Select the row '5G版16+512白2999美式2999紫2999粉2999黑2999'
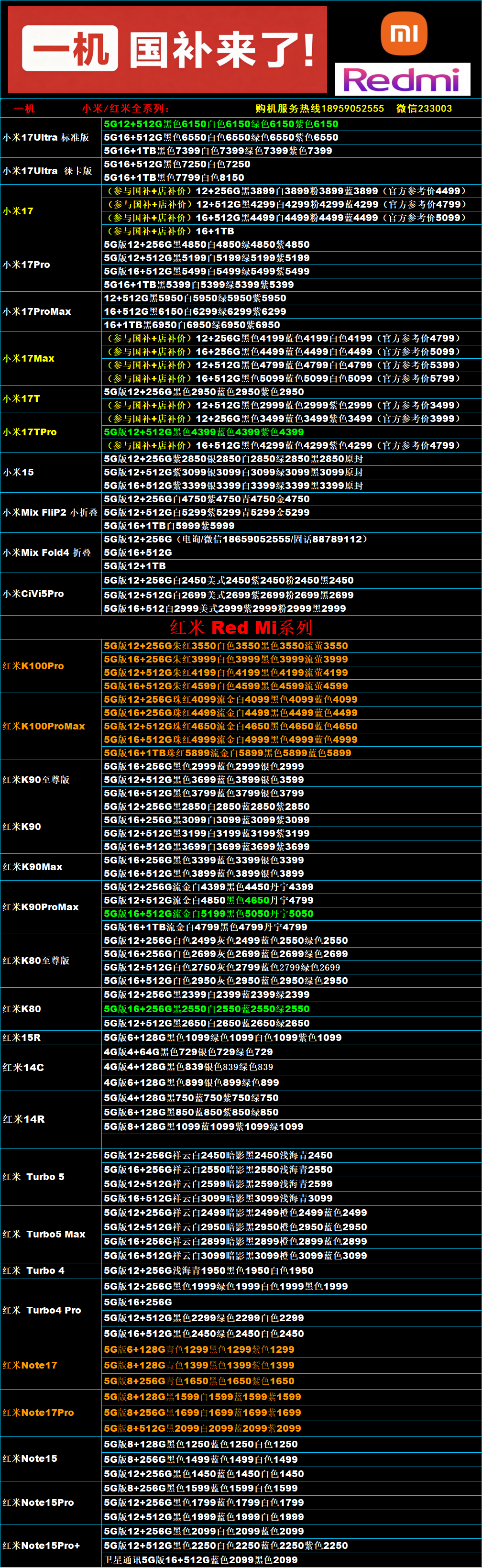Viewport: 482px width, 1568px height. click(292, 609)
